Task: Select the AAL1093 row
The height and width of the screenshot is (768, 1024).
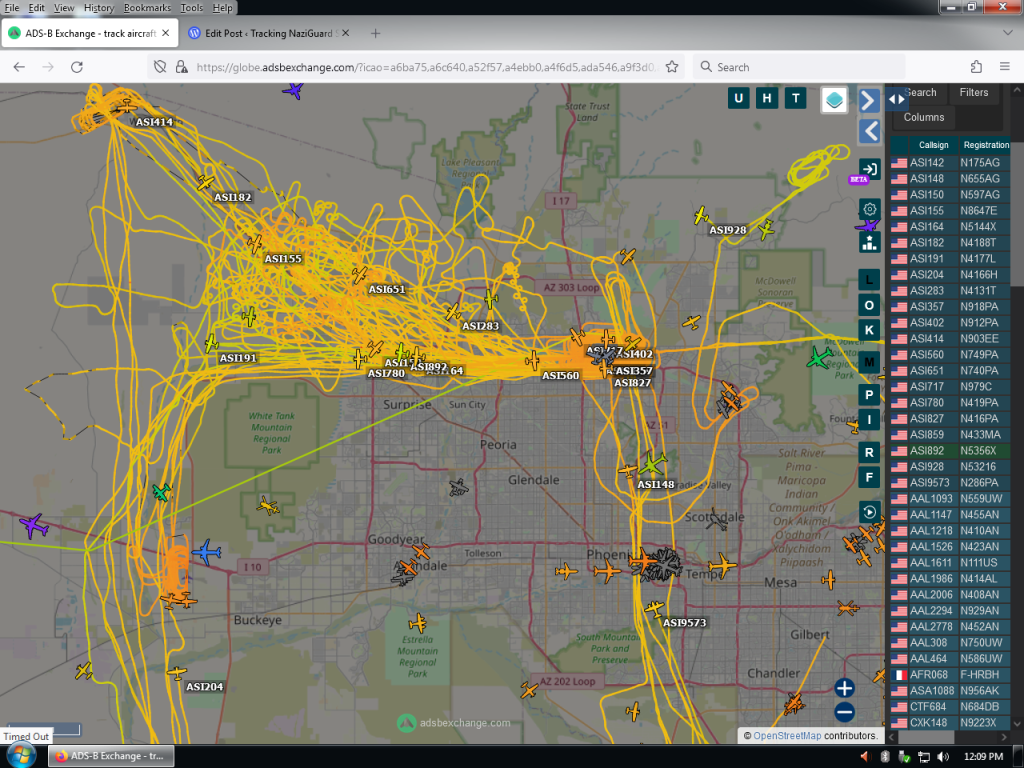Action: tap(950, 498)
